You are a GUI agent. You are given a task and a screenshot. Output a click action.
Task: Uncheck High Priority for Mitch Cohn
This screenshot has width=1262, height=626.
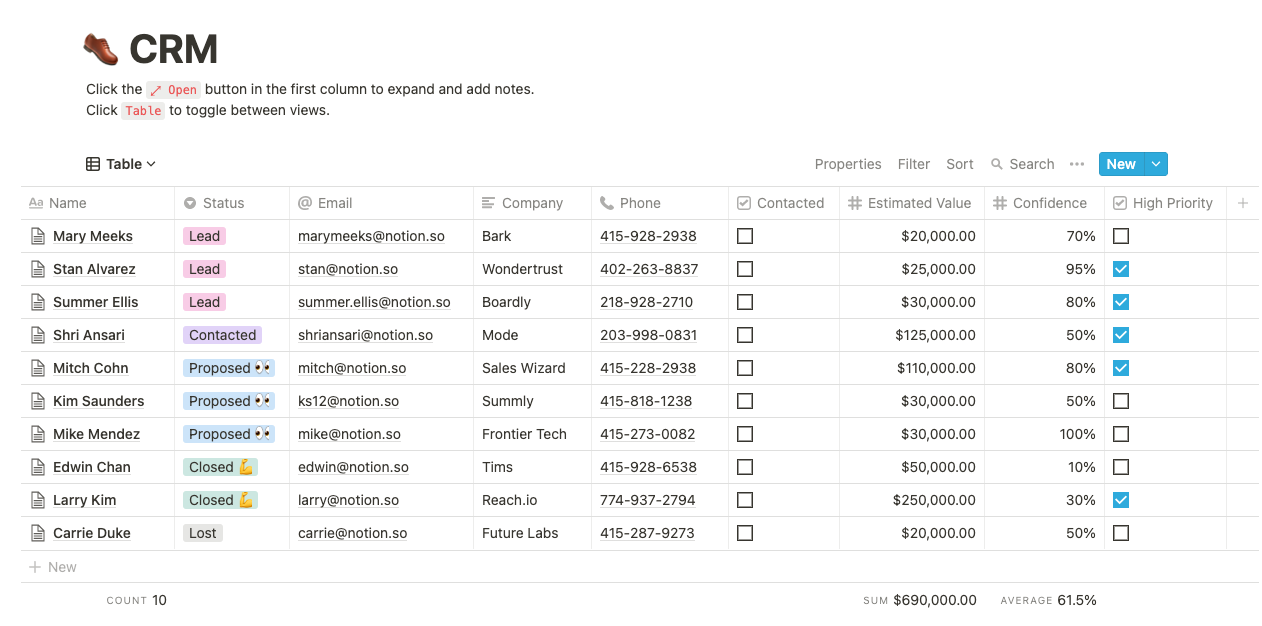(x=1121, y=368)
